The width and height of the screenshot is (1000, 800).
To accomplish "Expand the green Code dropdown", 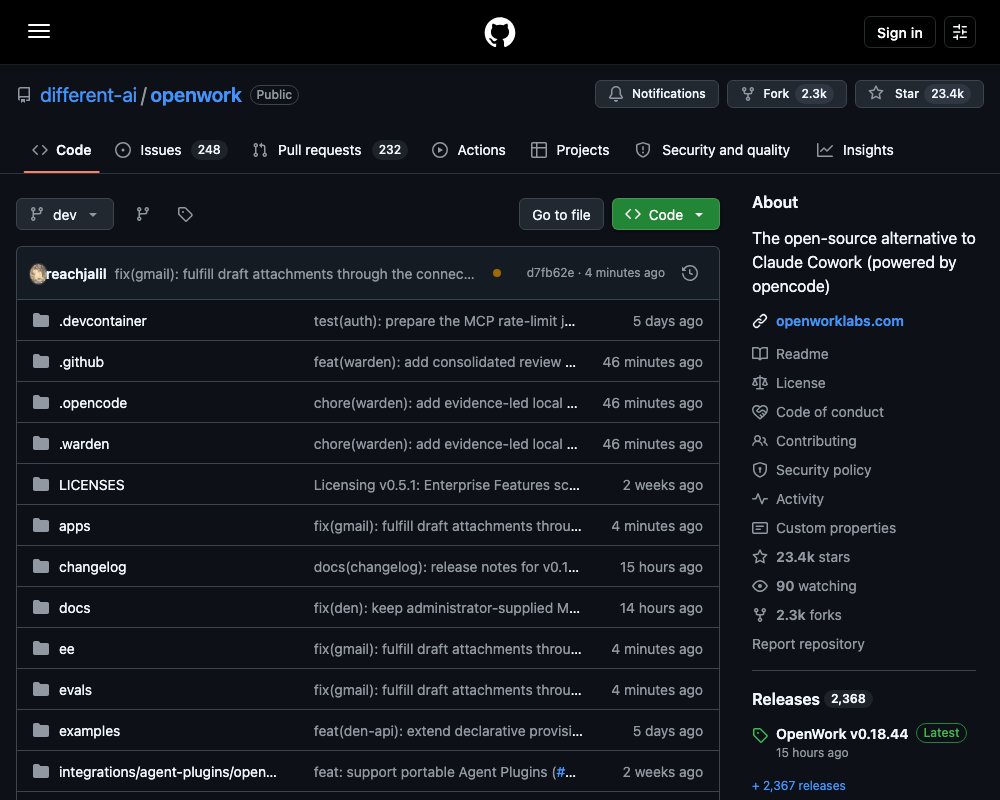I will (665, 215).
